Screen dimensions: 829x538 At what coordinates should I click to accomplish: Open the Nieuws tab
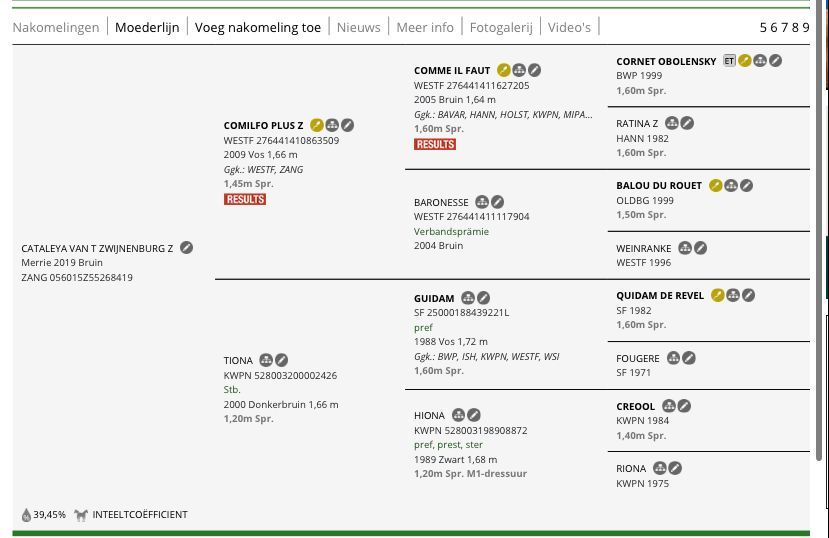(358, 27)
